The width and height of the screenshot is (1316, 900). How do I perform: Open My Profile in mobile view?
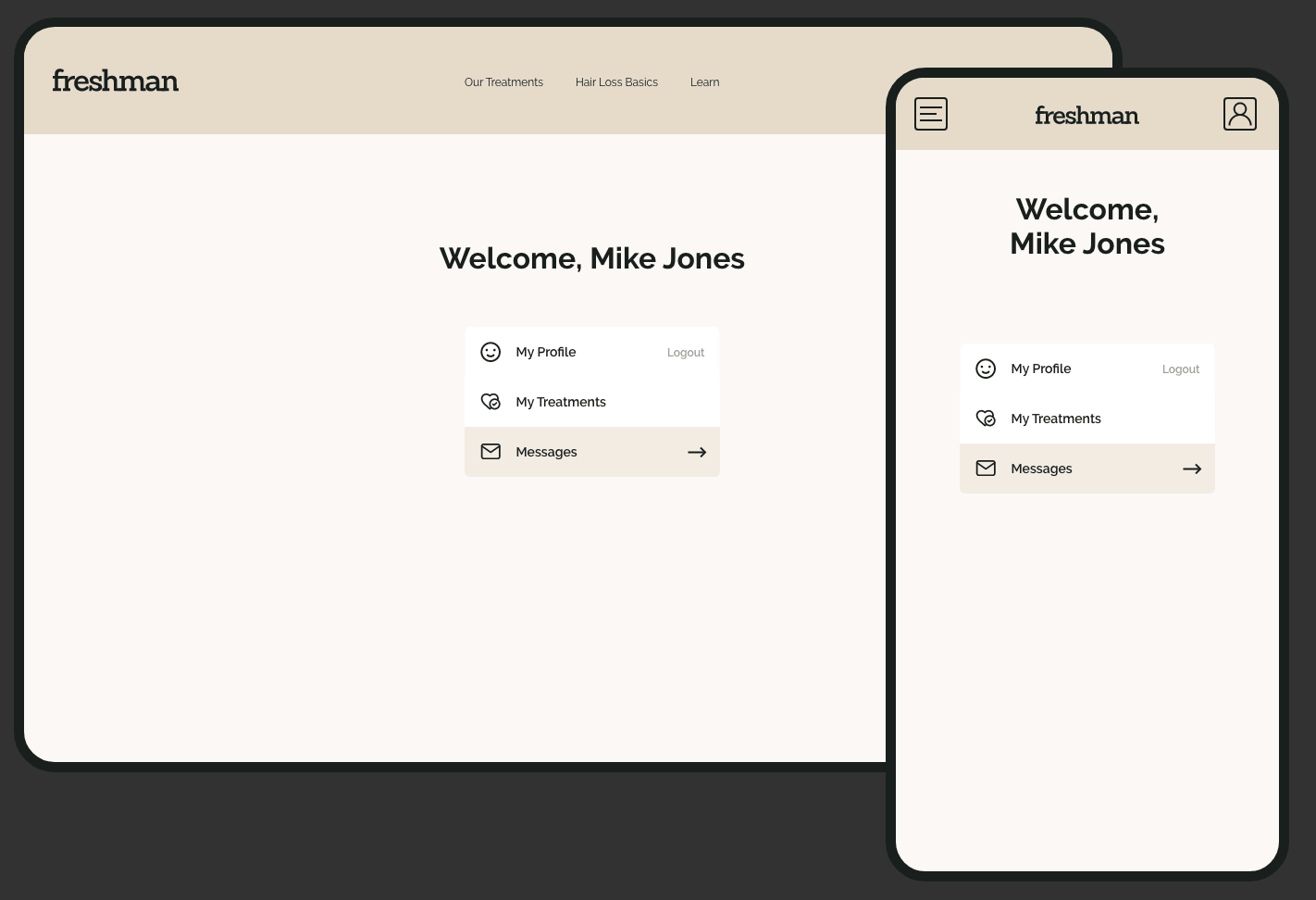click(1041, 369)
